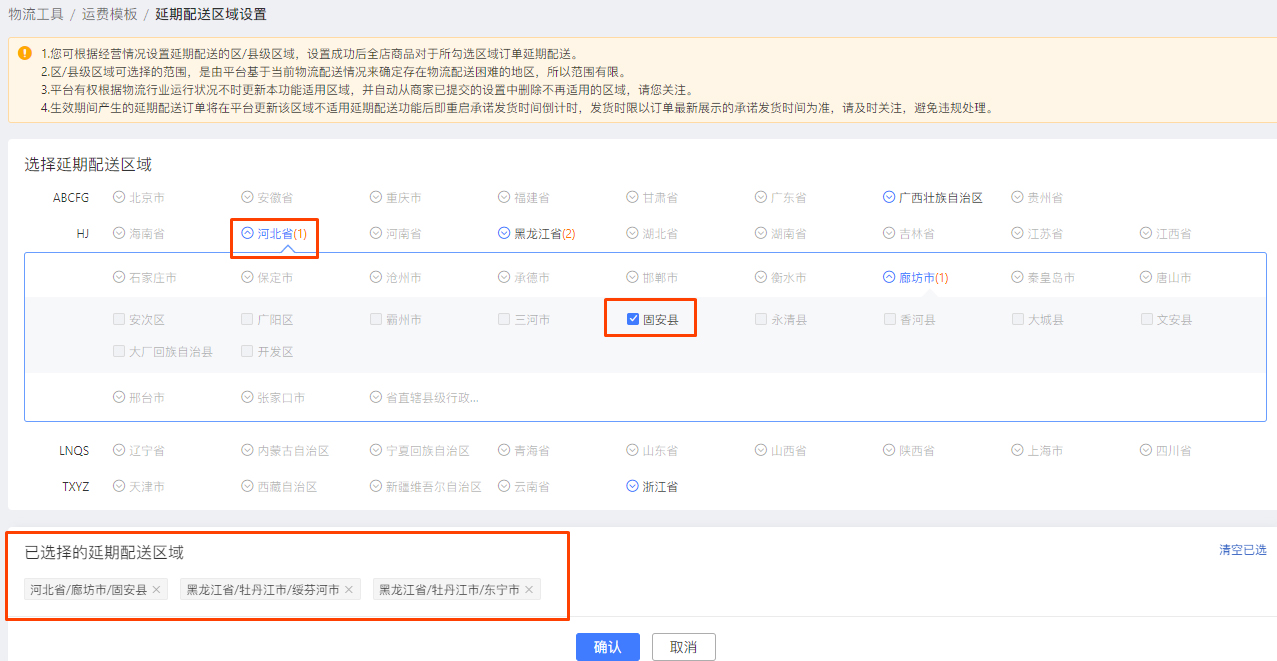Open 物流工具 from the breadcrumb
1277x661 pixels.
point(34,14)
